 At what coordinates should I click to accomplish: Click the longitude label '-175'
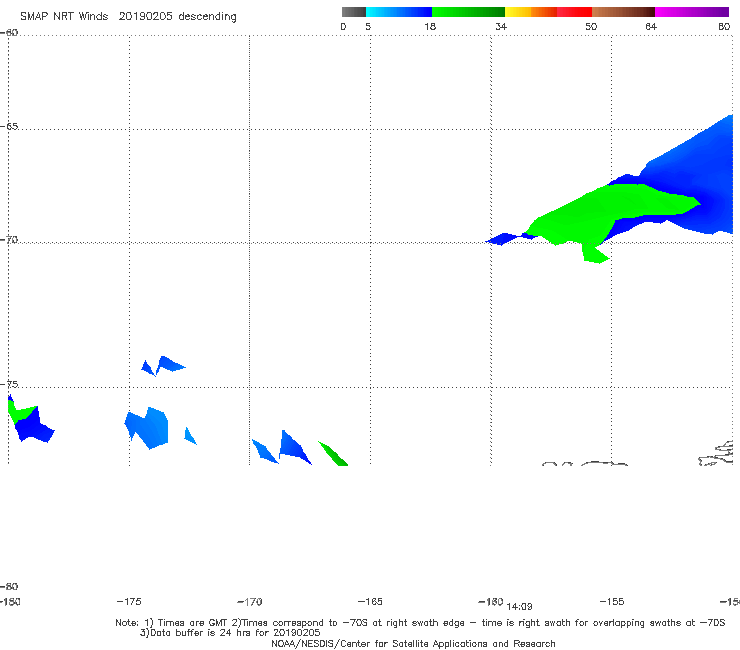[x=129, y=601]
